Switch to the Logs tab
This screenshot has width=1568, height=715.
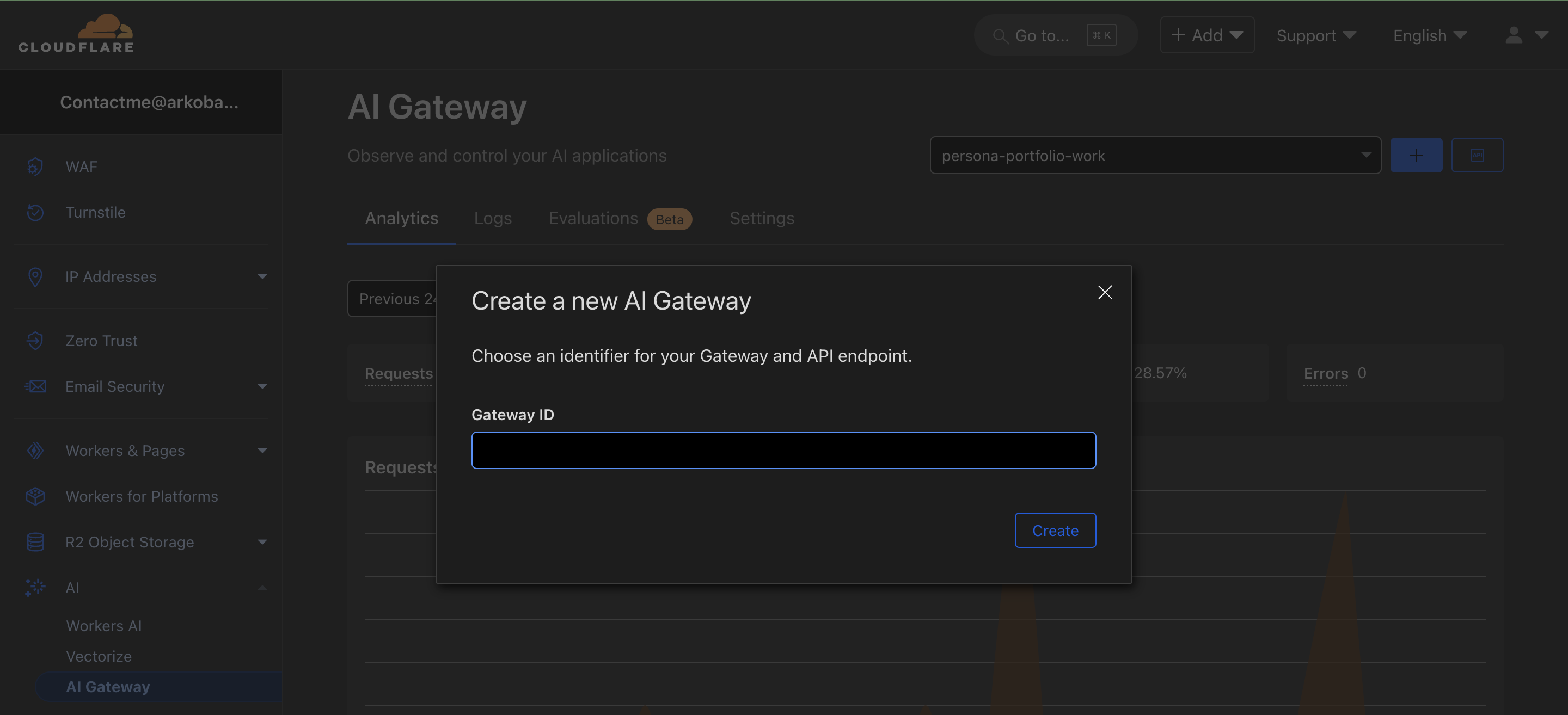[492, 218]
